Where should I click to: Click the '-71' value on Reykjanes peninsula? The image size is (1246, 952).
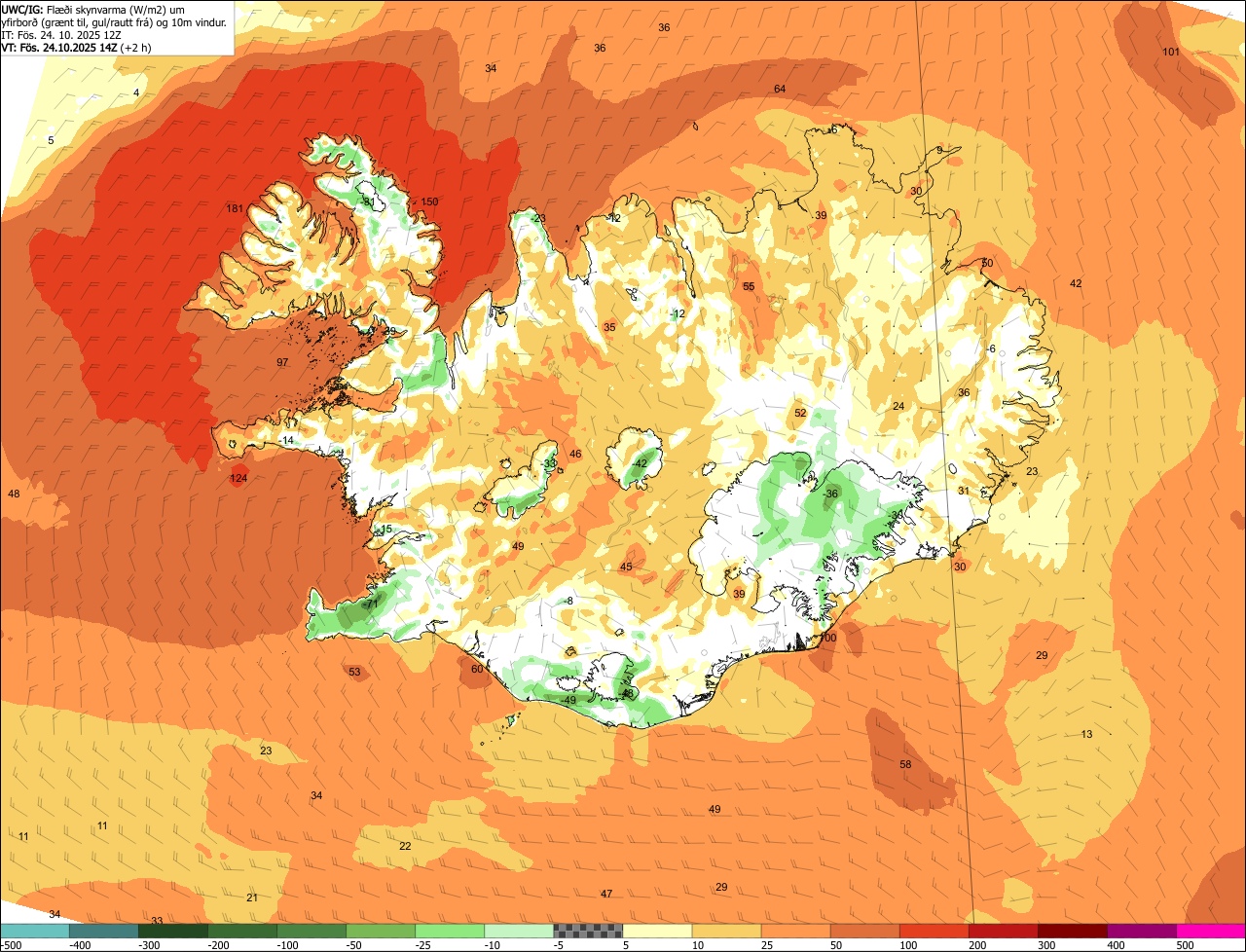click(x=370, y=604)
